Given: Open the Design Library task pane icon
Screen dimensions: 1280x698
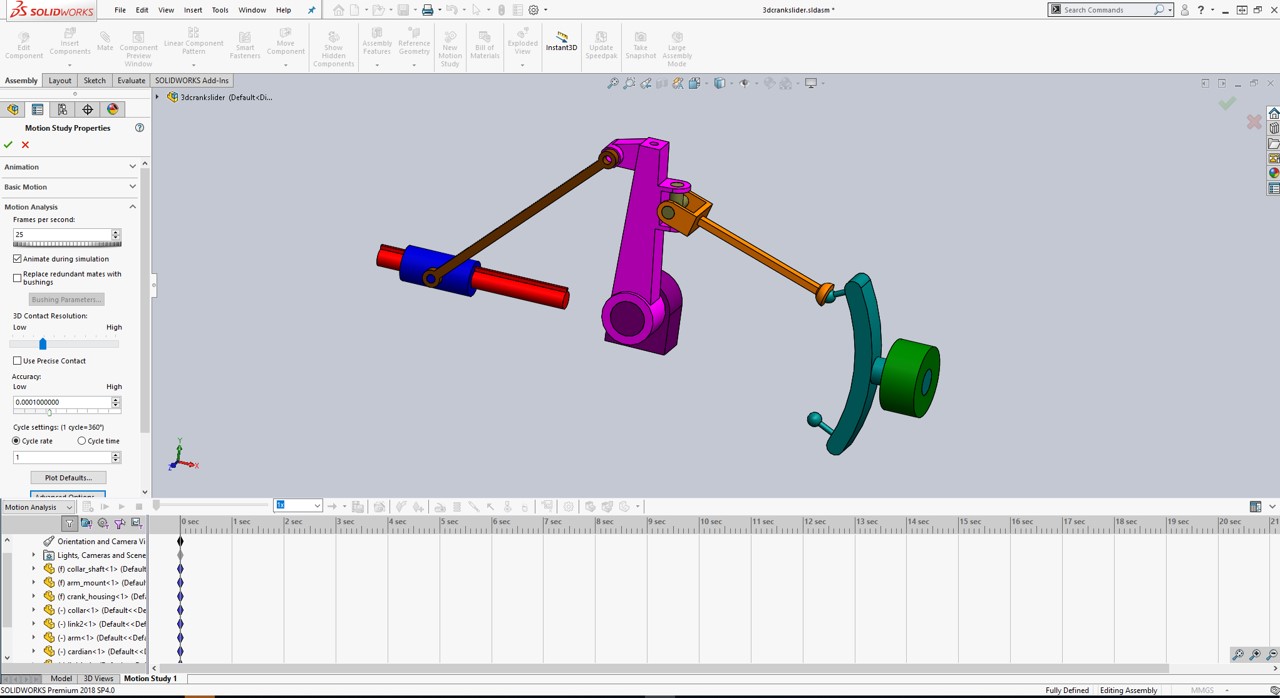Looking at the screenshot, I should [x=1274, y=128].
